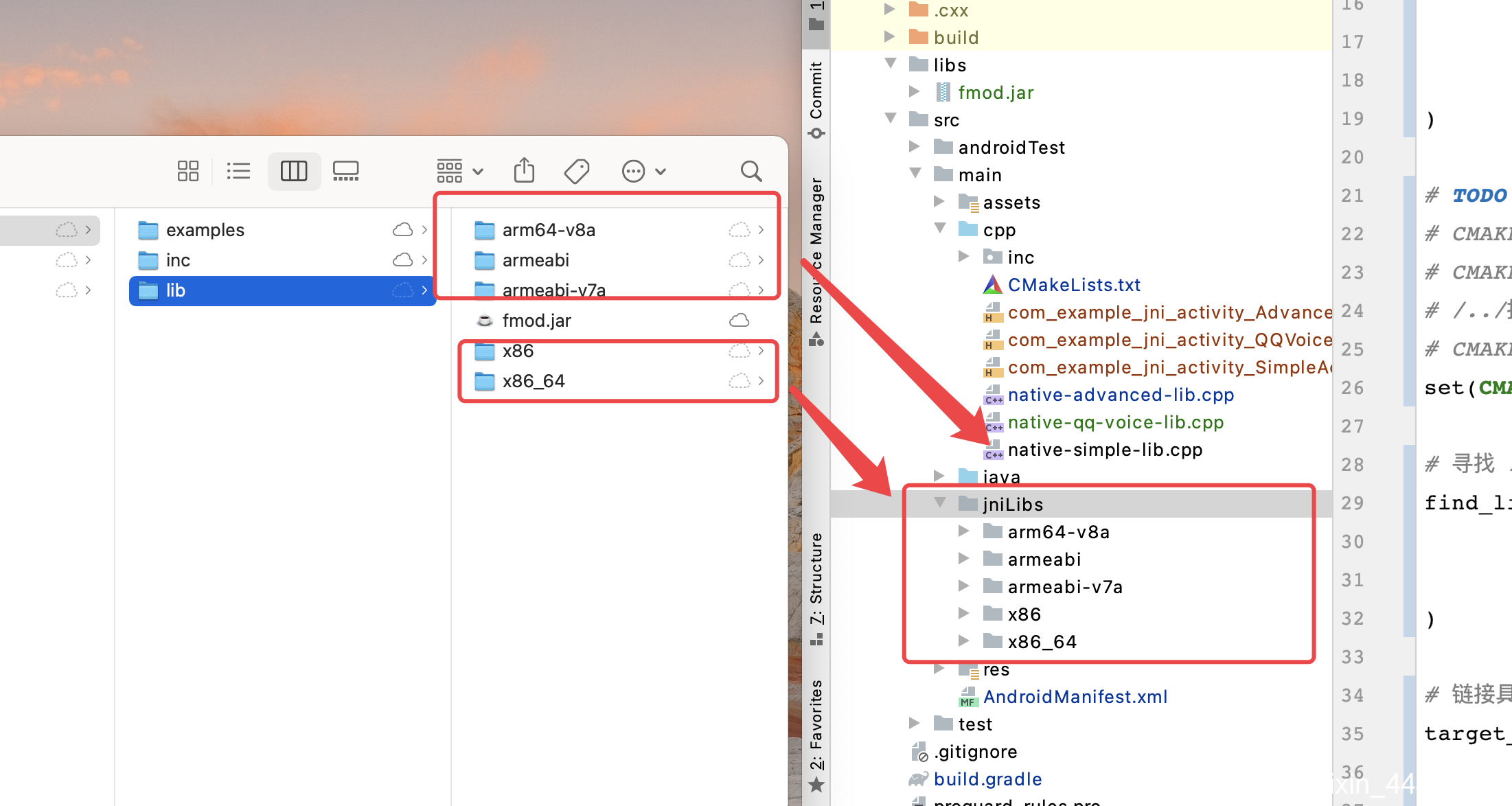1512x806 pixels.
Task: Toggle Finder column view button
Action: (x=294, y=171)
